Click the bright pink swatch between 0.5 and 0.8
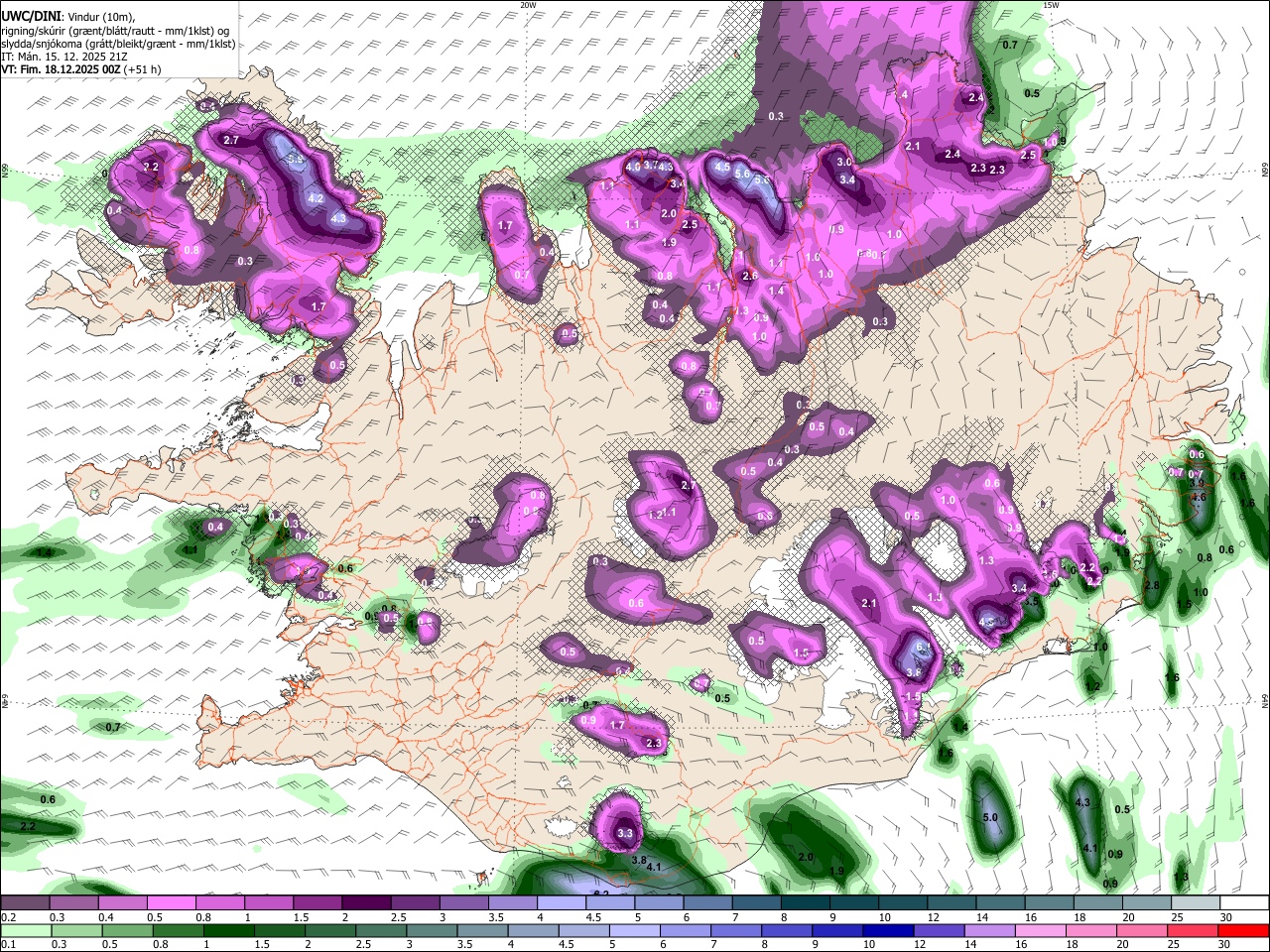The image size is (1270, 952). 171,902
